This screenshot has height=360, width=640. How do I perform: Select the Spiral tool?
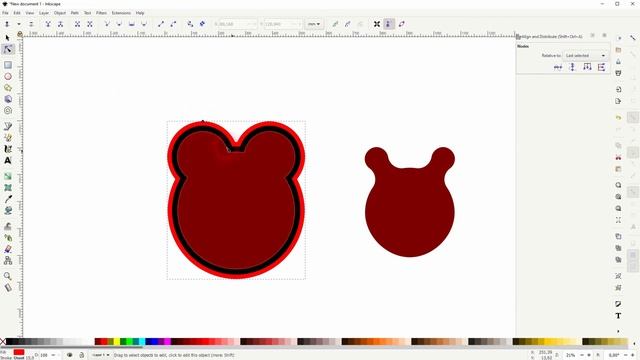click(x=8, y=111)
